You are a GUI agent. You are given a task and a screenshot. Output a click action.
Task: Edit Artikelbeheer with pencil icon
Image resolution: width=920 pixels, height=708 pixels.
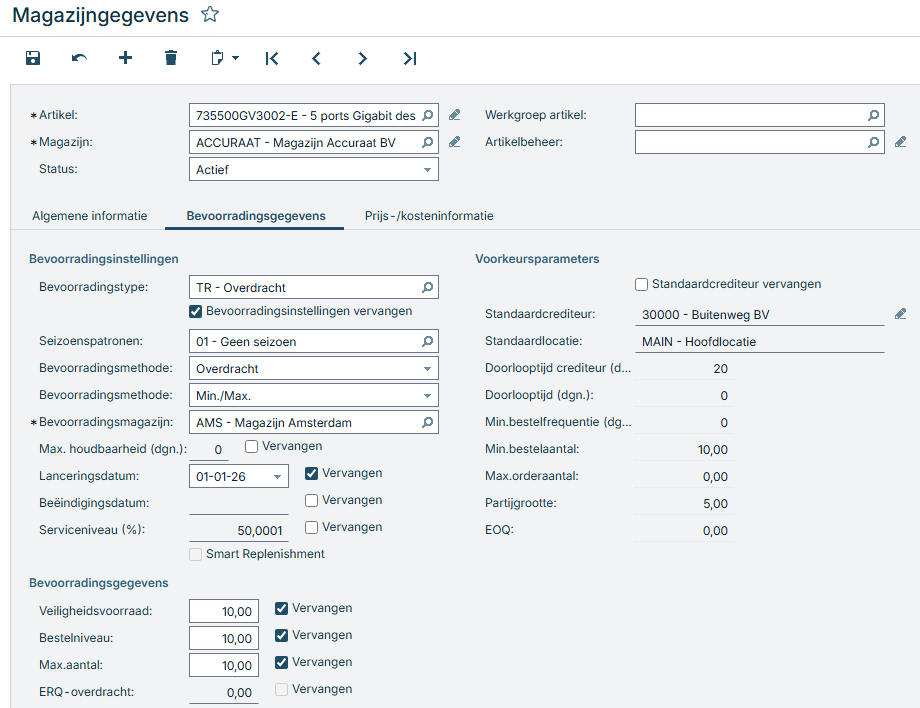click(x=901, y=142)
